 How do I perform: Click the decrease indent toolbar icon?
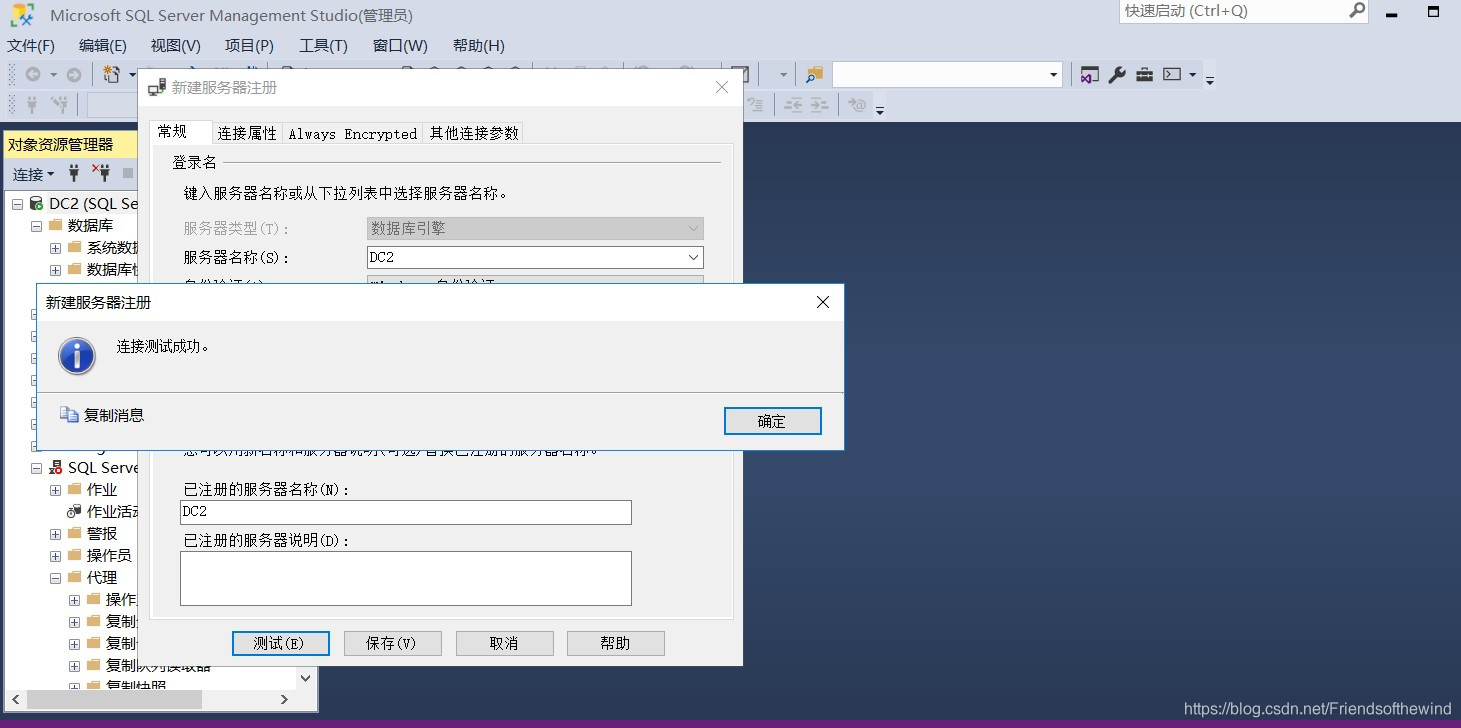point(793,104)
